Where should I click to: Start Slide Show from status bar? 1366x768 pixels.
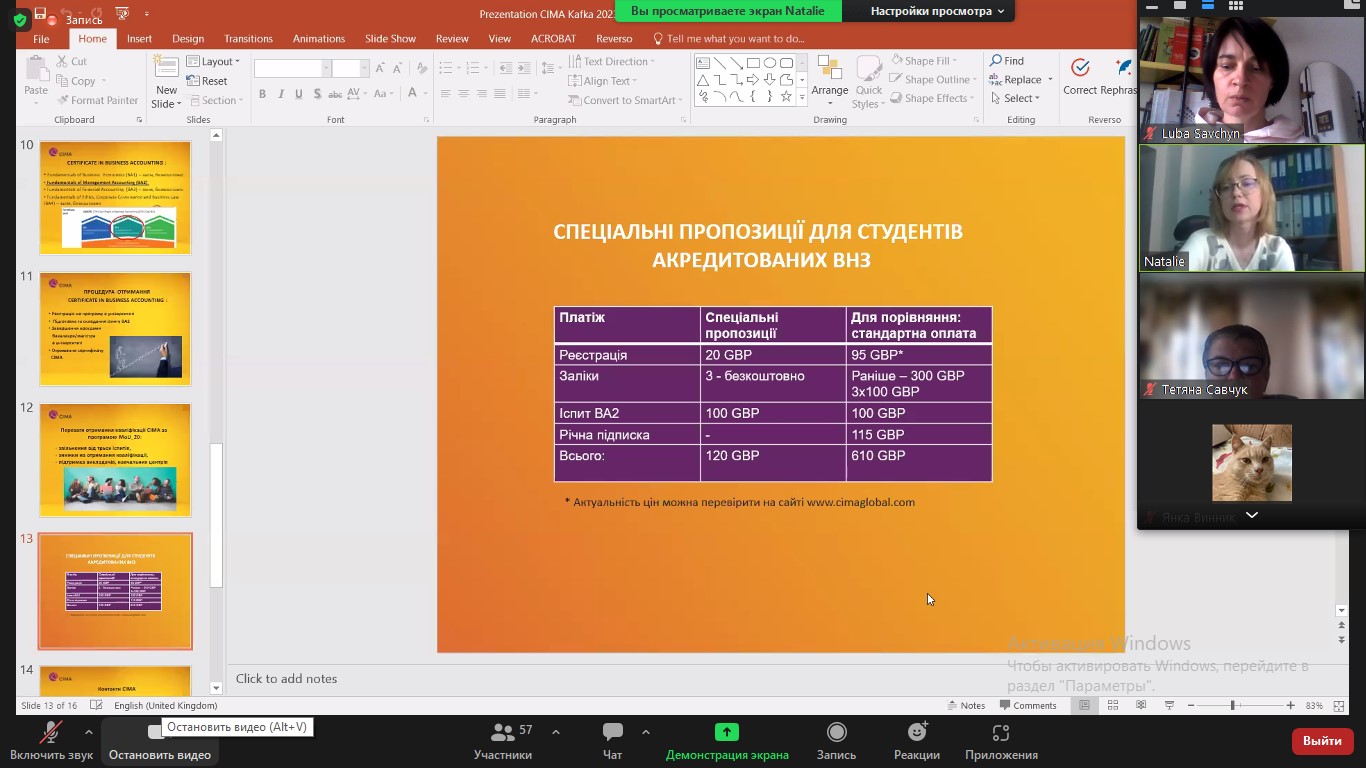1169,705
